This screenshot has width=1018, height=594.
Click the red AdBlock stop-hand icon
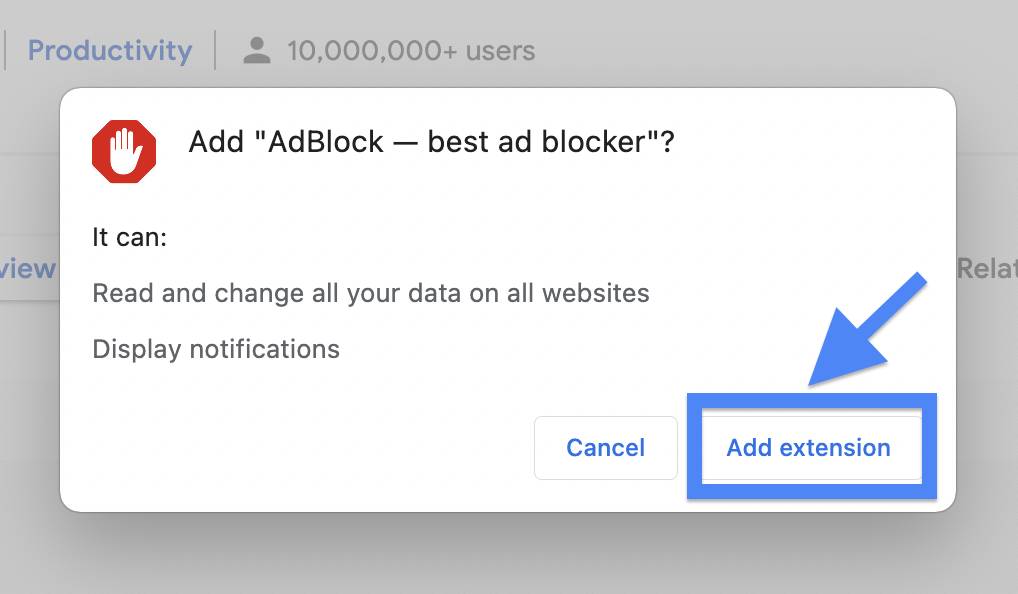pos(123,151)
